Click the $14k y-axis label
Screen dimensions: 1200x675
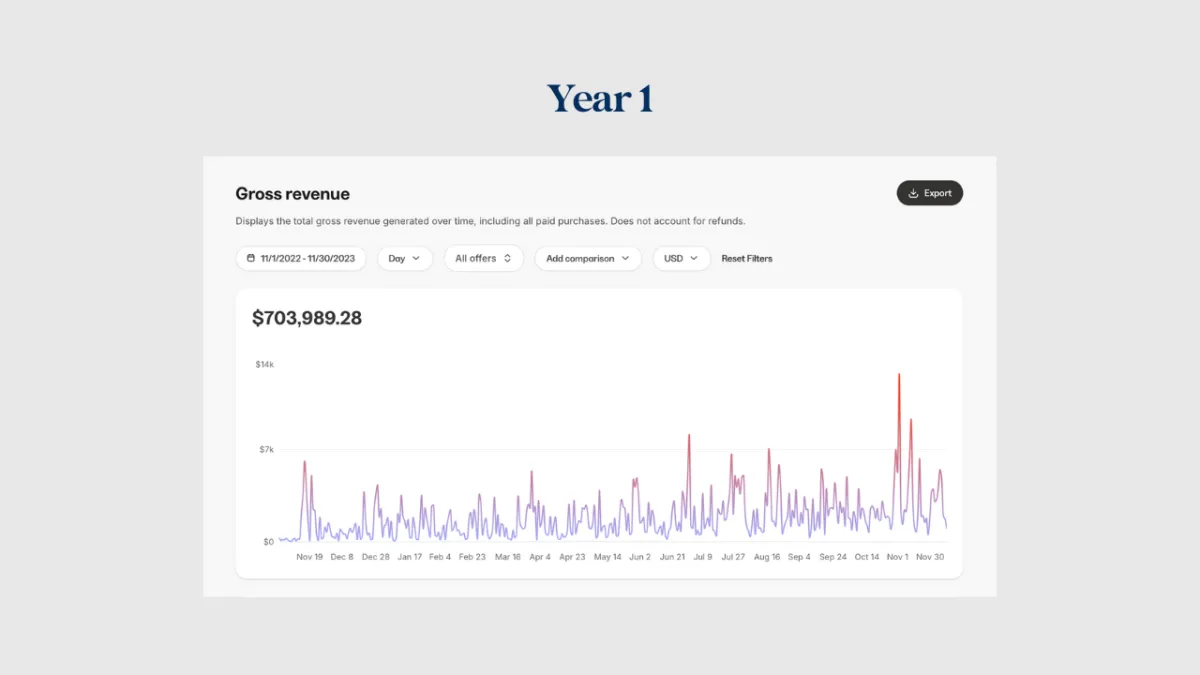pyautogui.click(x=264, y=365)
